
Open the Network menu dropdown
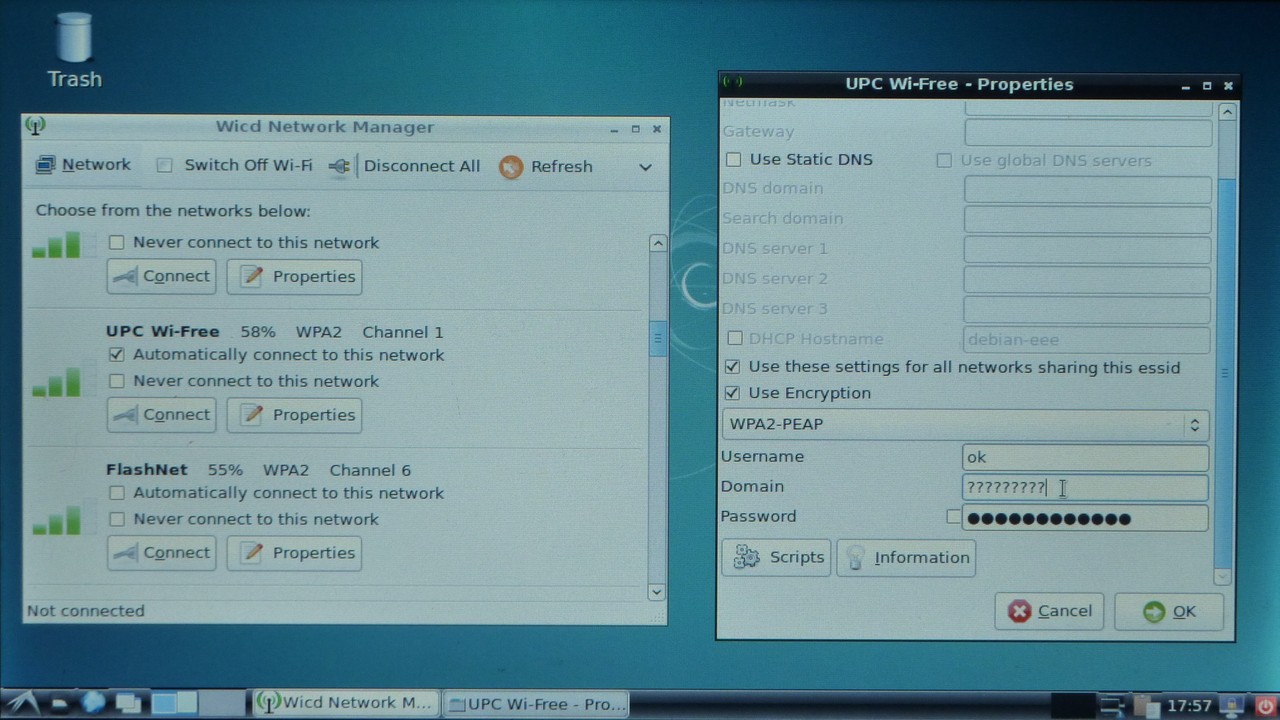coord(84,165)
